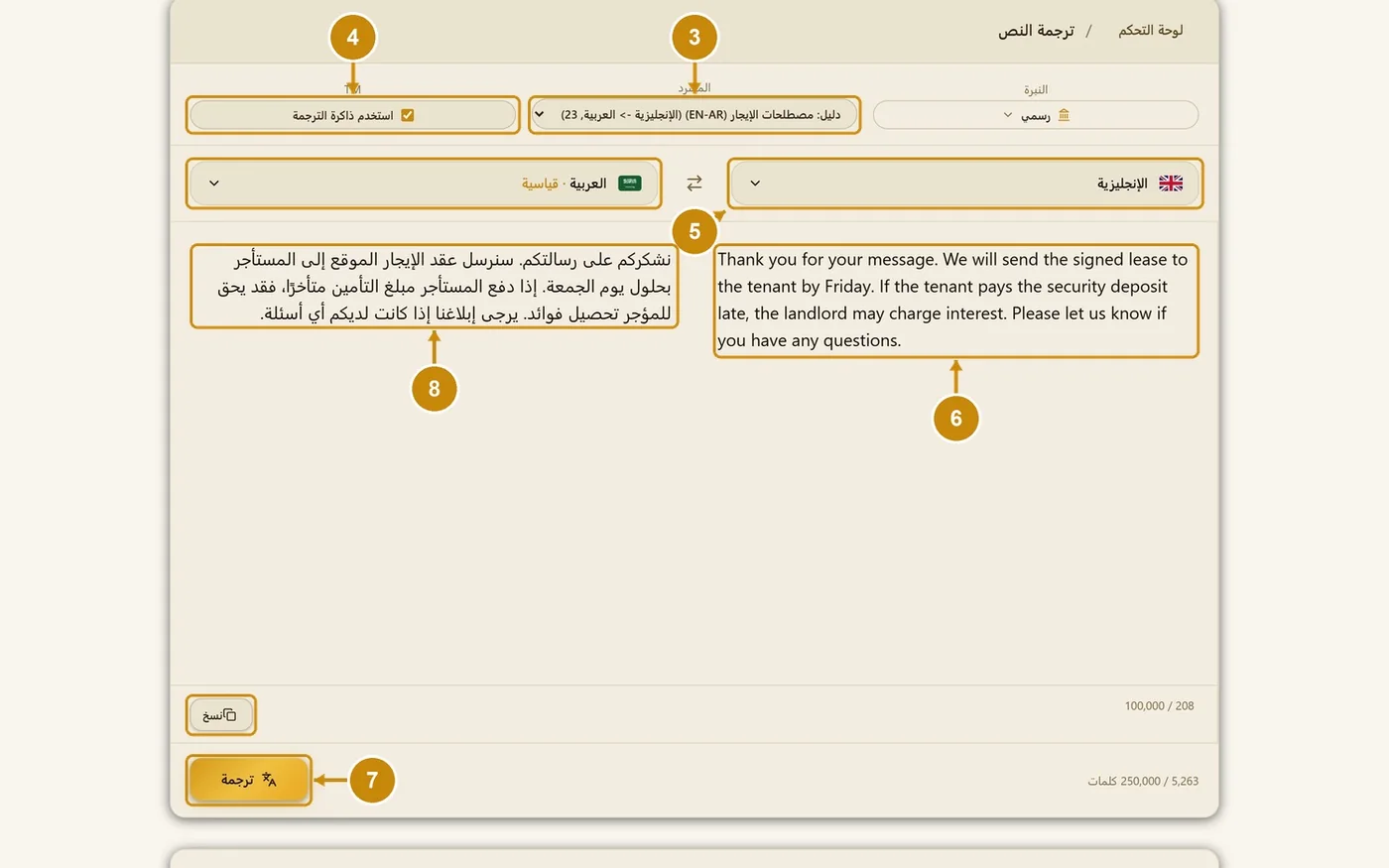
Task: Click the 5,263 / 250,000 كلمات word quota
Action: click(1143, 782)
